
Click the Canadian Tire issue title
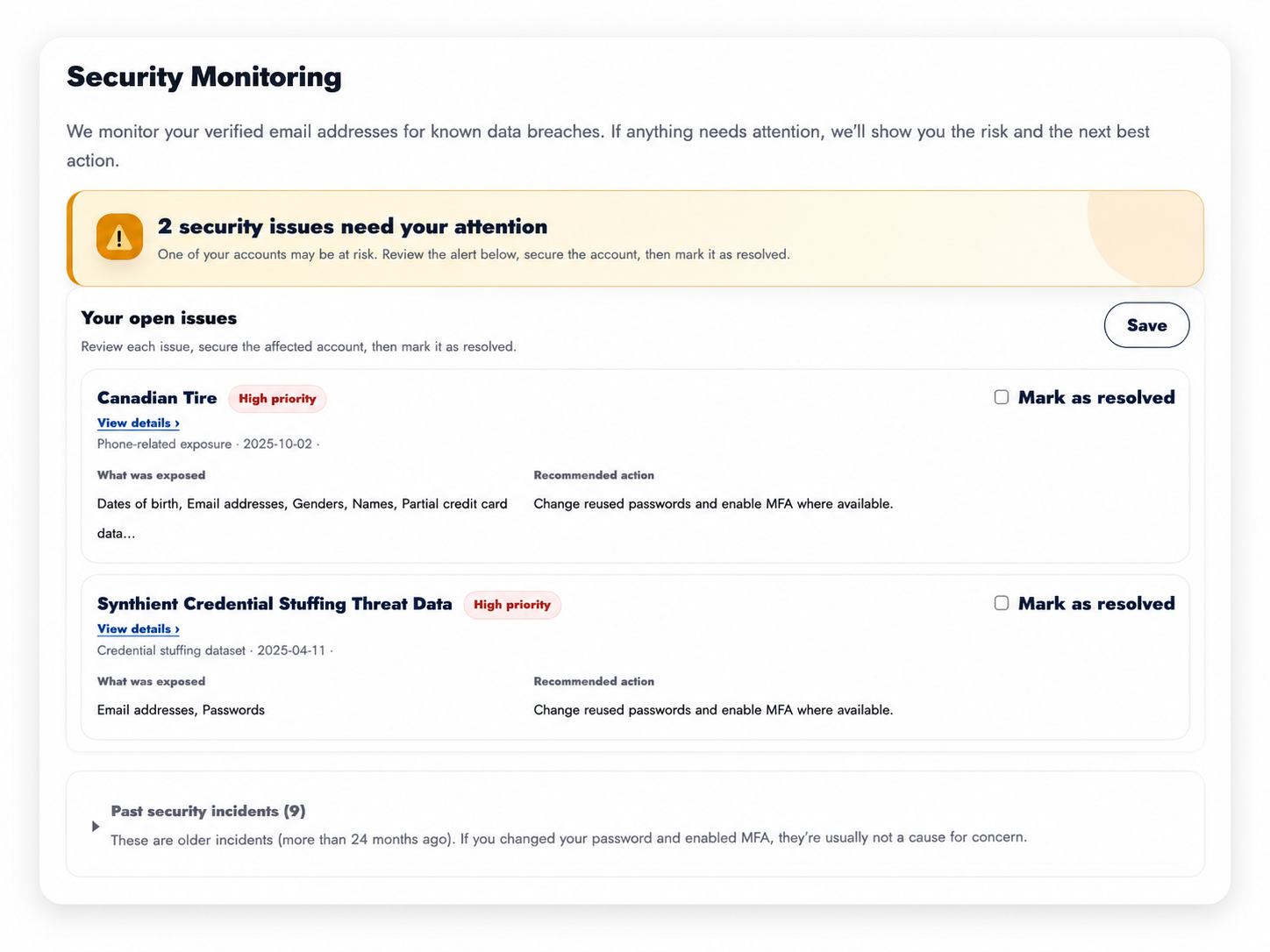(157, 398)
